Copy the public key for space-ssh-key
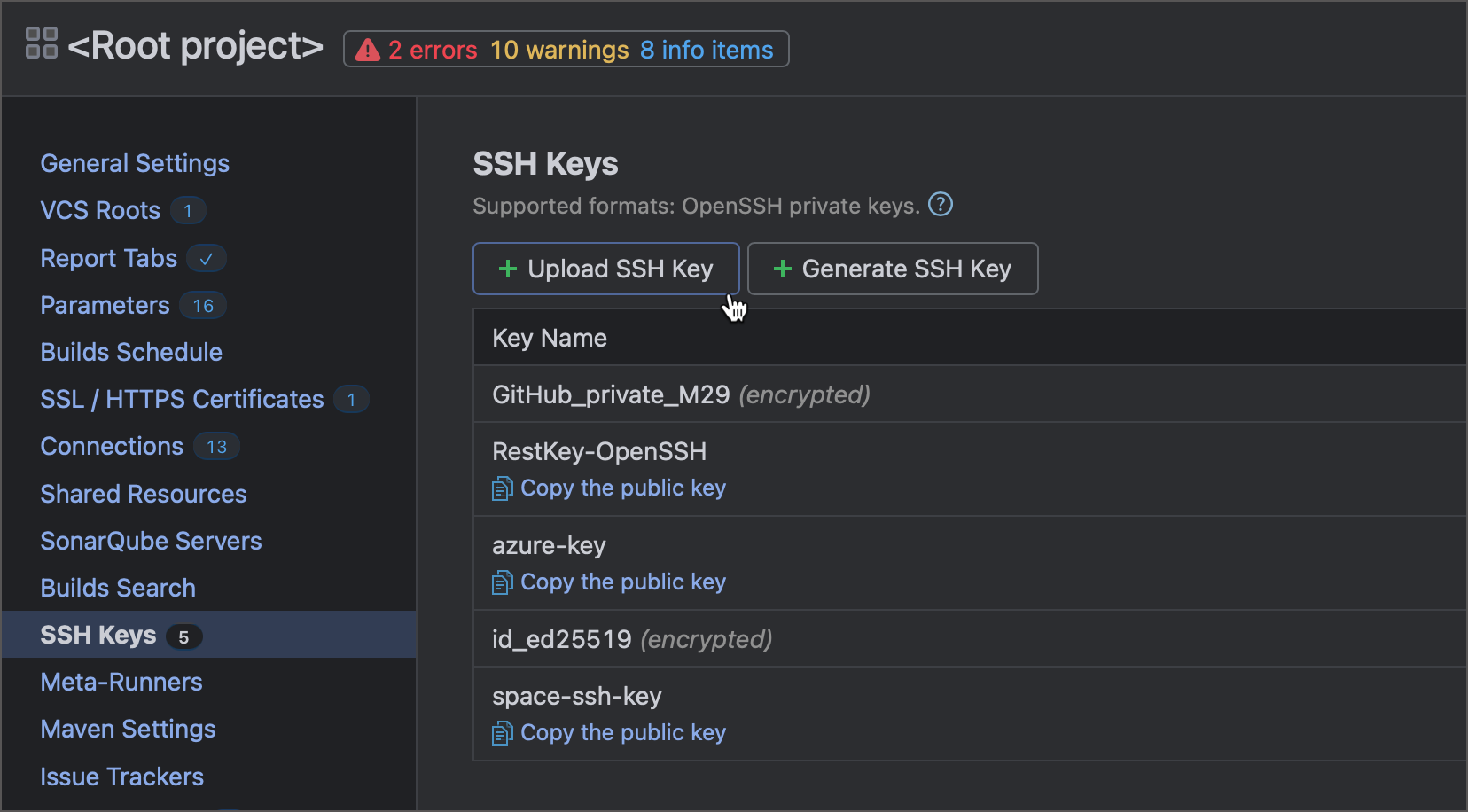Viewport: 1468px width, 812px height. pos(622,733)
